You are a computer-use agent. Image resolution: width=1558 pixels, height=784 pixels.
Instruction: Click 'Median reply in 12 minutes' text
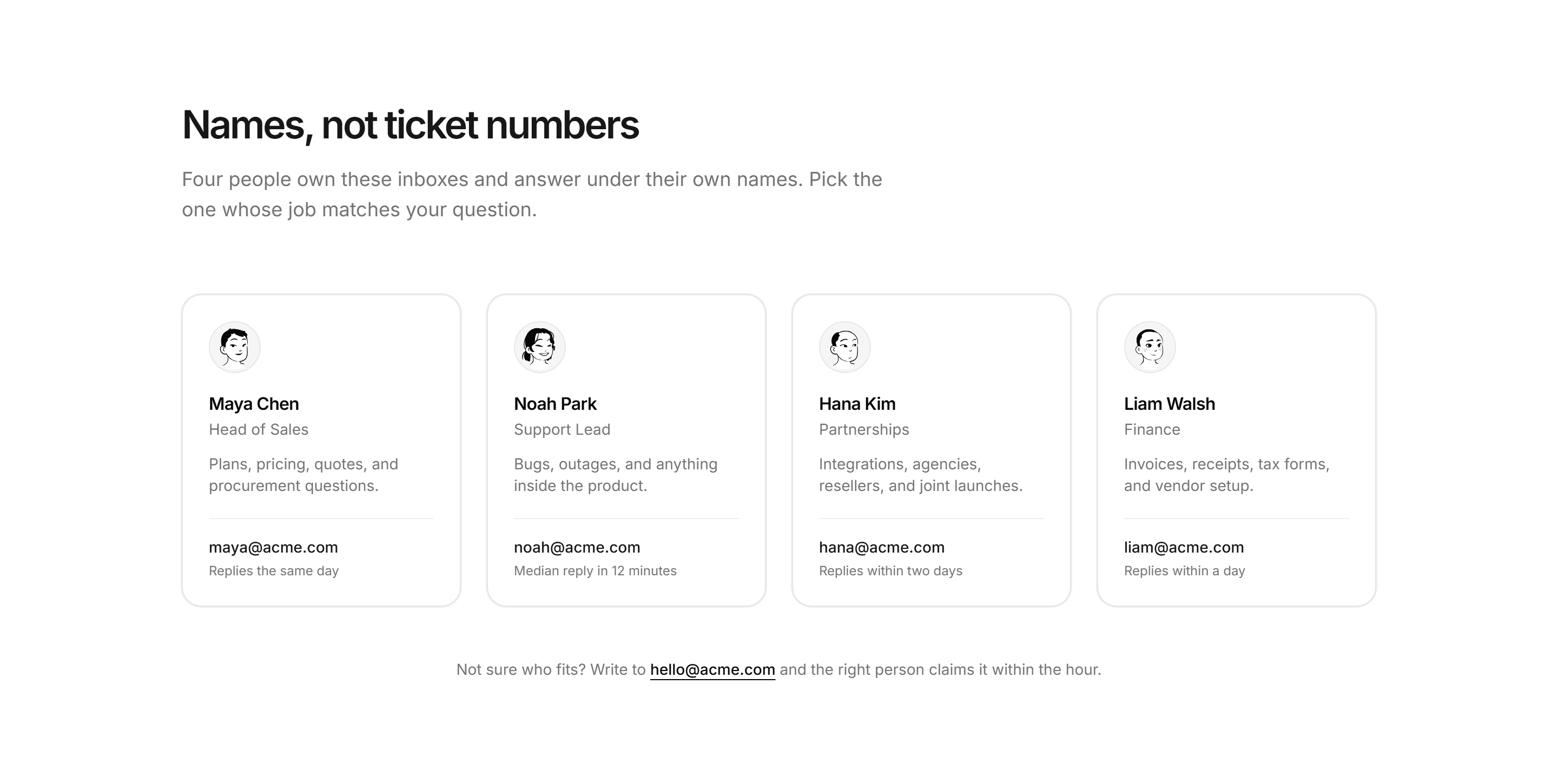(595, 570)
